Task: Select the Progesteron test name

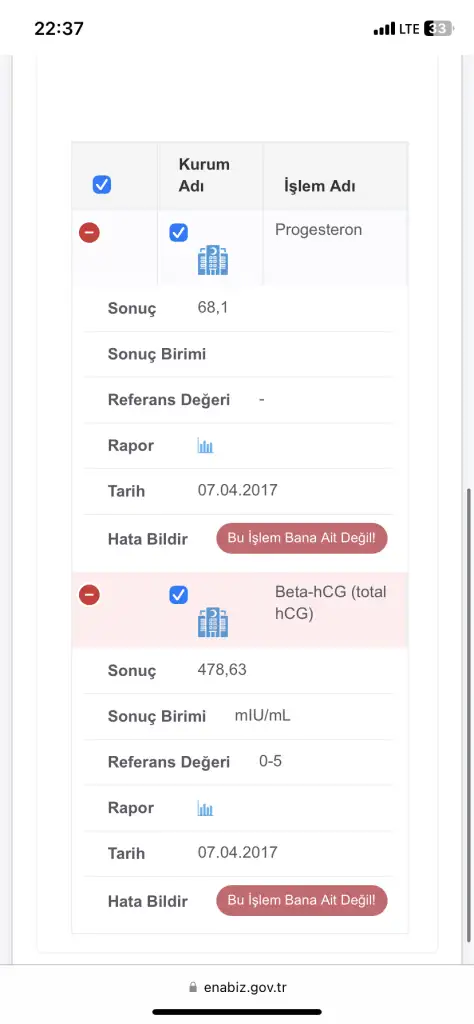Action: click(x=319, y=230)
